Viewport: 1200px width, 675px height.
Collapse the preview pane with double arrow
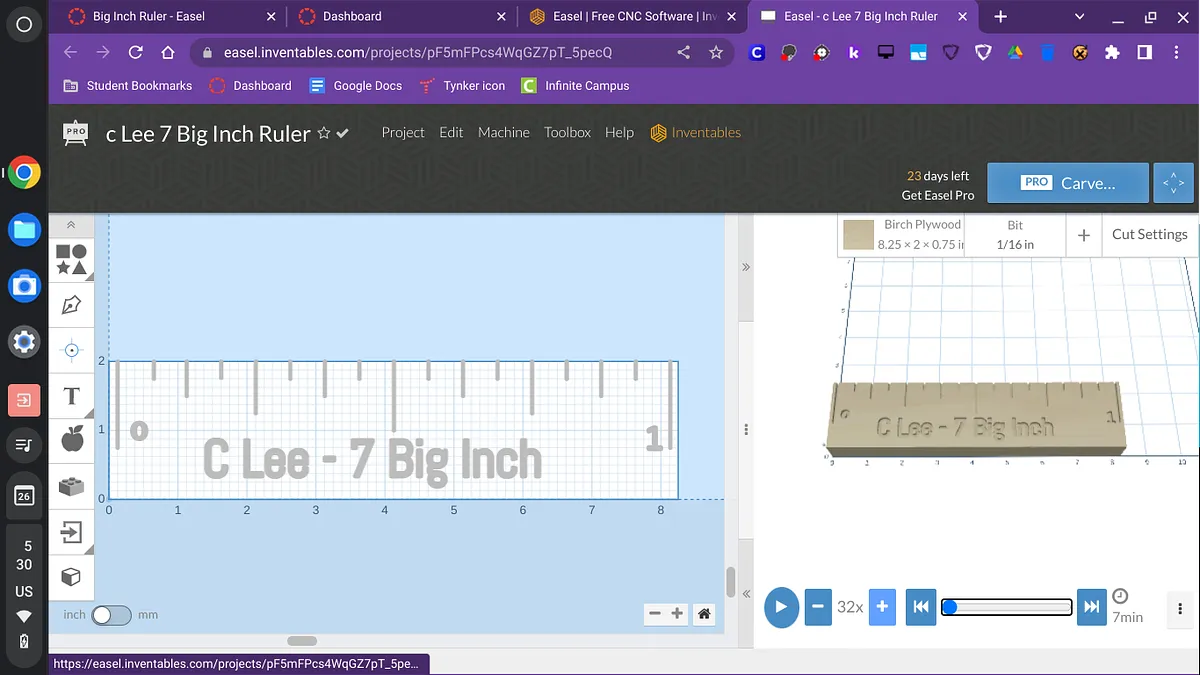coord(745,268)
